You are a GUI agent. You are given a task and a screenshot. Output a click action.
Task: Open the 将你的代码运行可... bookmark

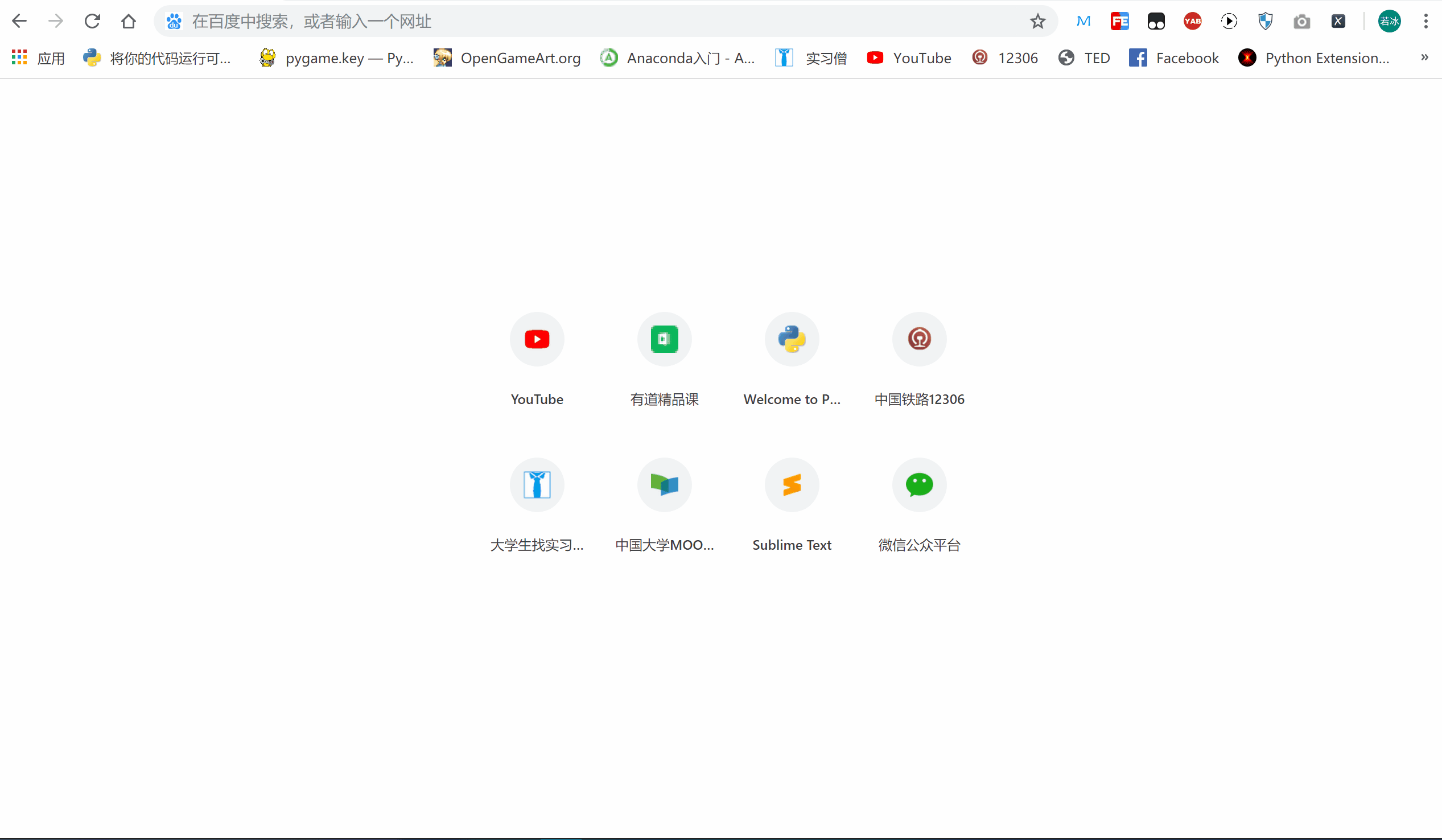click(157, 58)
